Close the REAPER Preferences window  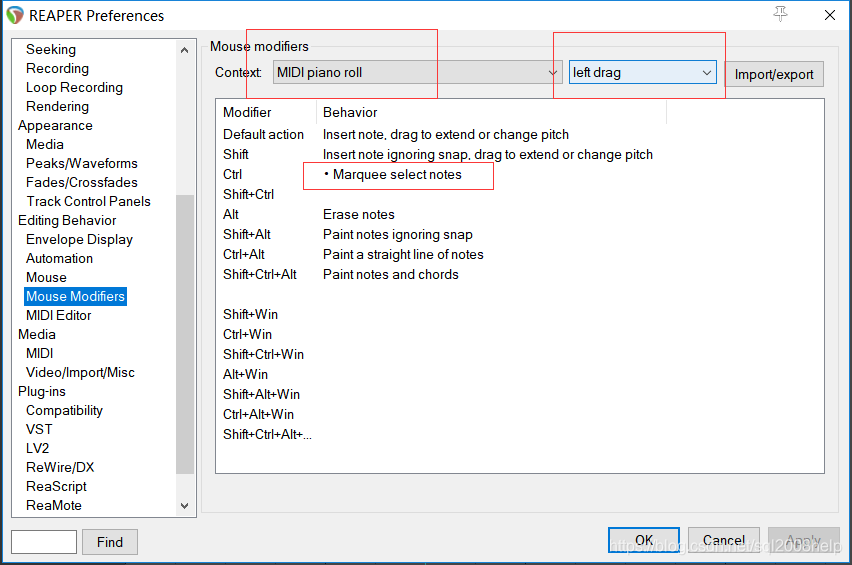830,15
